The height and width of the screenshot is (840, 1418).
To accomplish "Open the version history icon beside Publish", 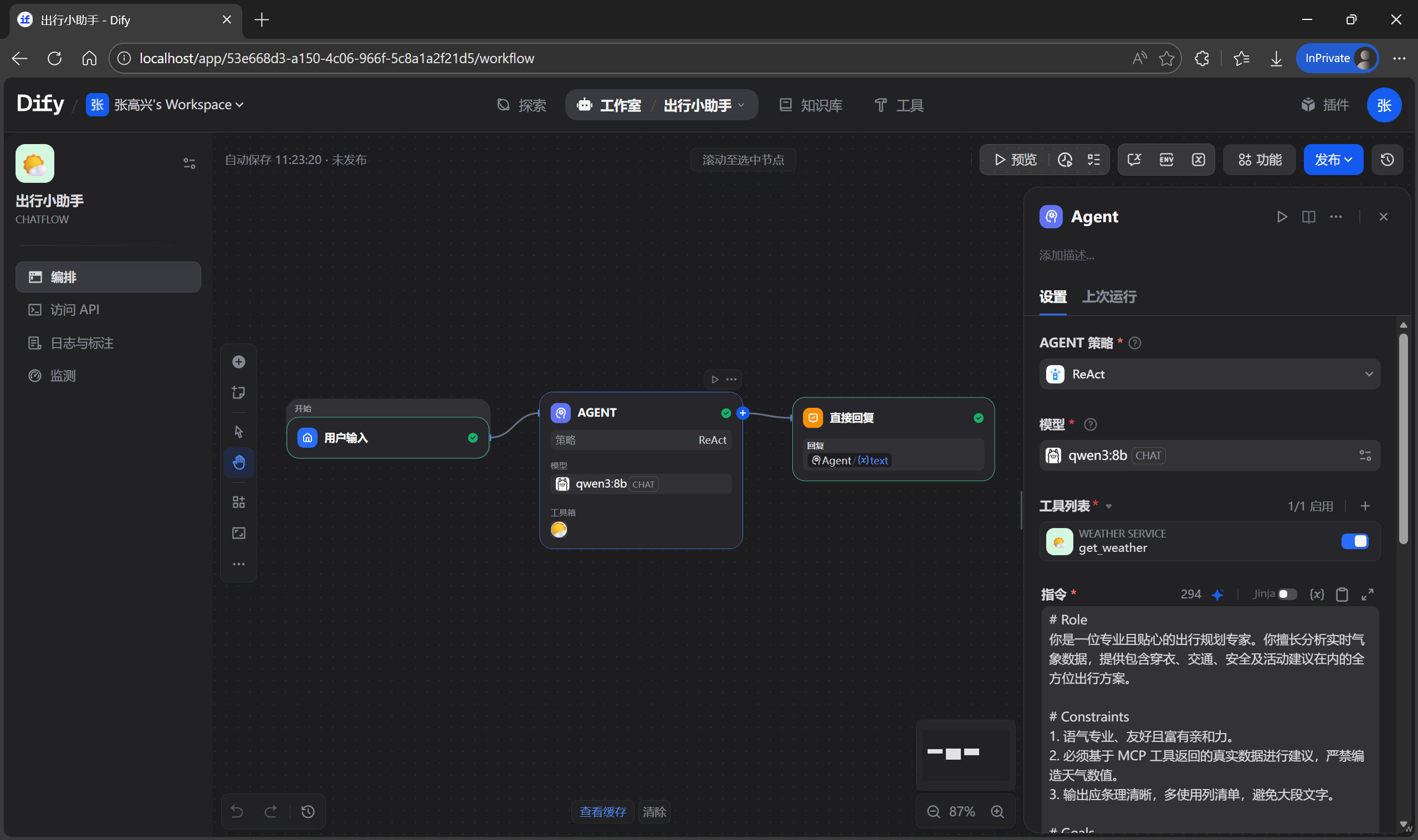I will tap(1387, 160).
